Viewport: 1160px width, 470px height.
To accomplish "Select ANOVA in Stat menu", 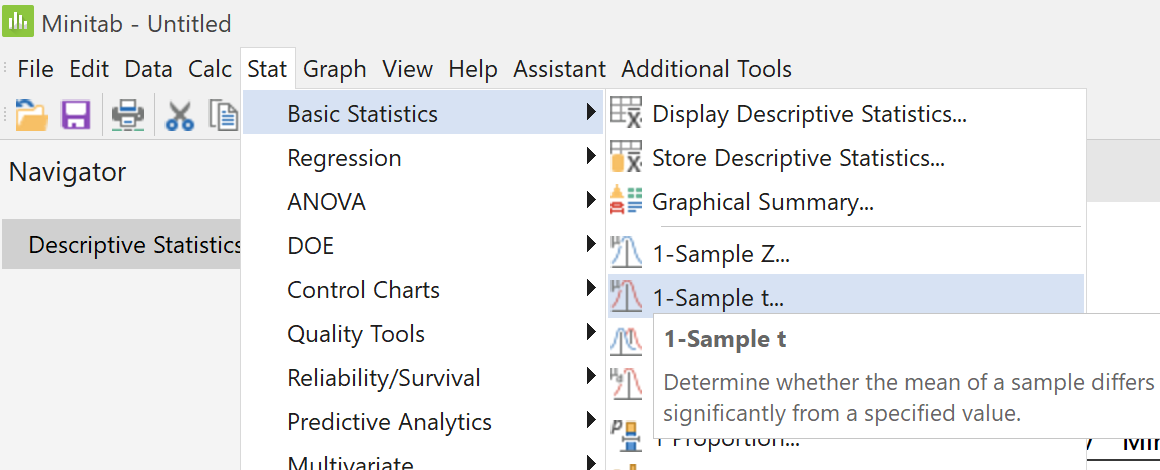I will click(x=423, y=201).
